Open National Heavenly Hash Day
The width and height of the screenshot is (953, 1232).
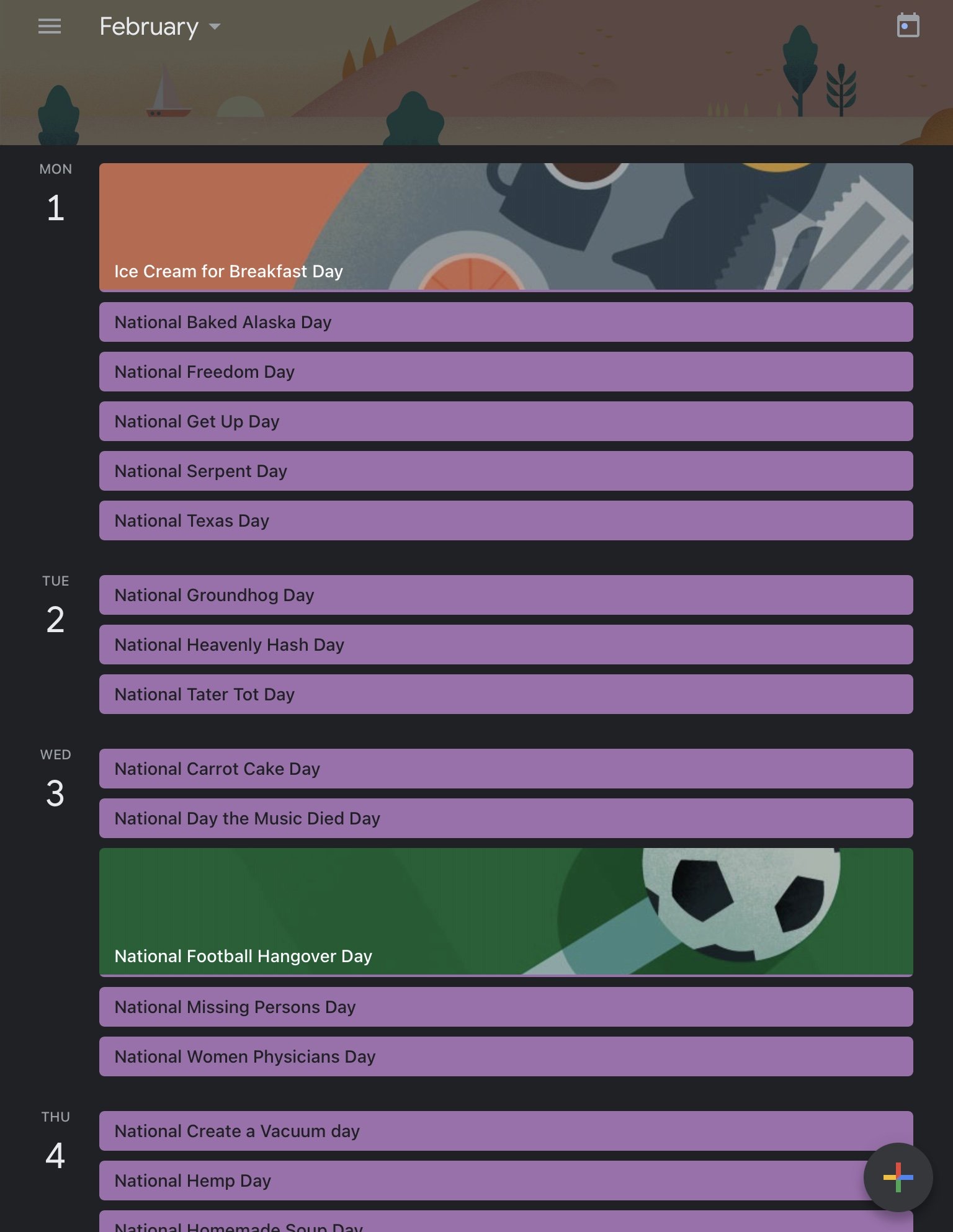(506, 645)
